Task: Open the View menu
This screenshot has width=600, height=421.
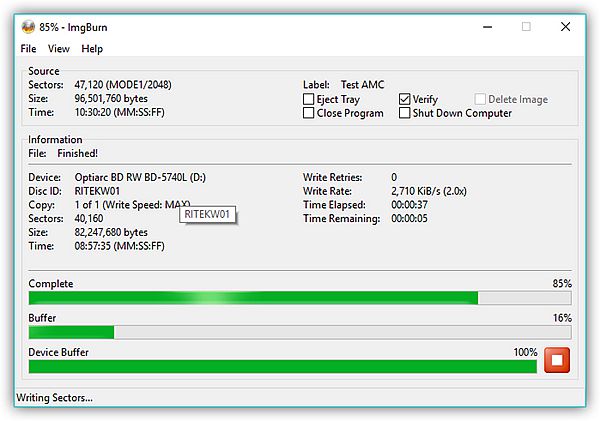Action: (x=59, y=48)
